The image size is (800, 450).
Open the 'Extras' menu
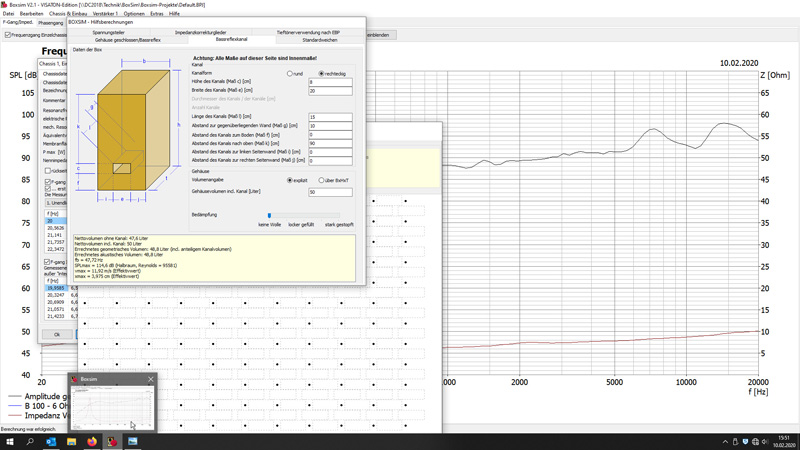coord(157,14)
